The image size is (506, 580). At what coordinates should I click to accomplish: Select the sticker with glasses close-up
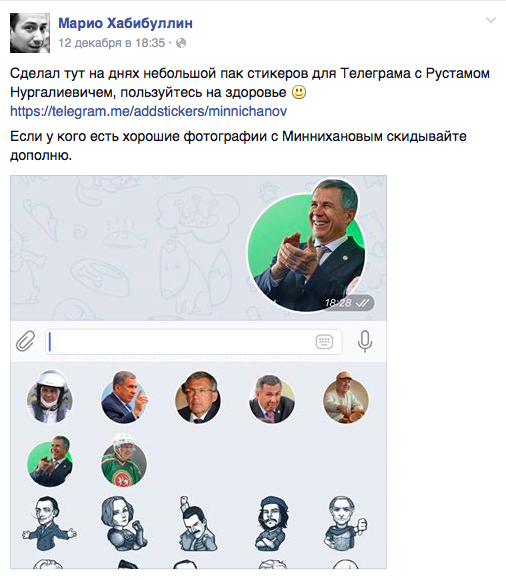click(198, 398)
